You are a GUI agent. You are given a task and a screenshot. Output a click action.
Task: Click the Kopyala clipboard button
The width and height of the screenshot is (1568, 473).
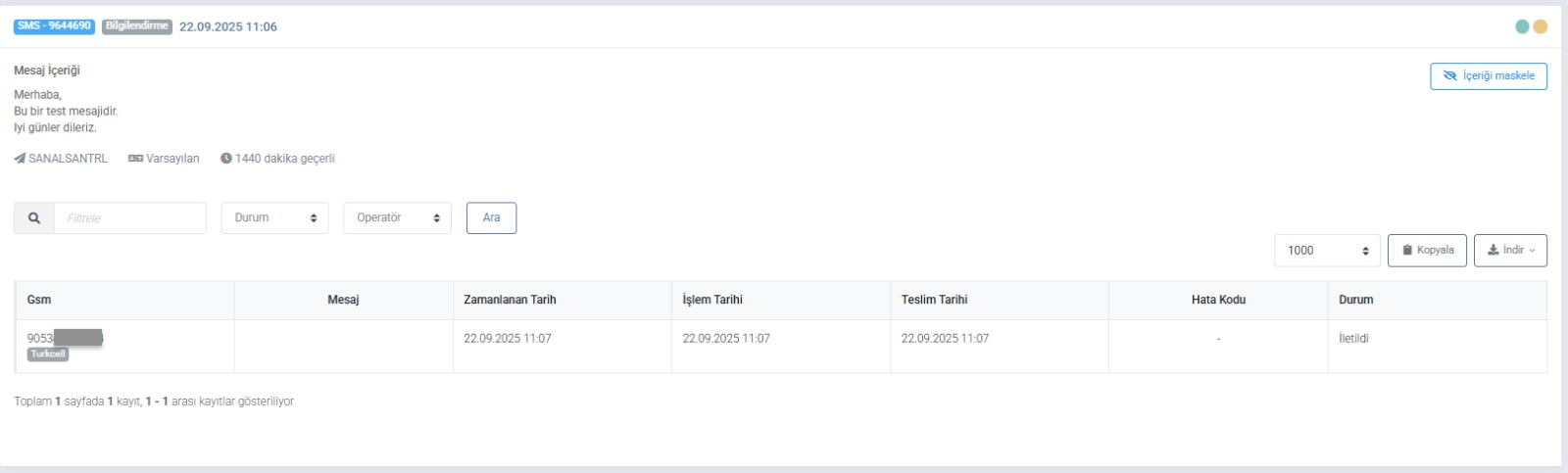pyautogui.click(x=1427, y=251)
